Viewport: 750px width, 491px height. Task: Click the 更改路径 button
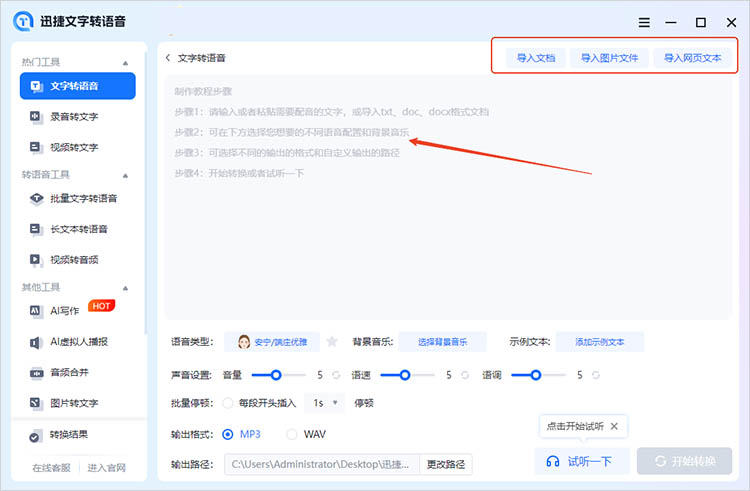pos(446,464)
